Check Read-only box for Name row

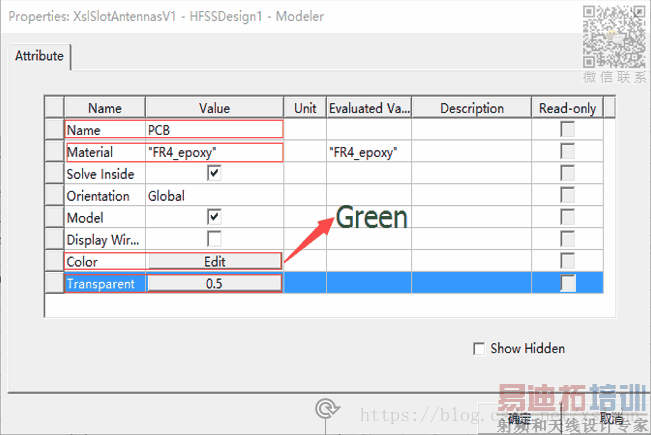[x=567, y=129]
